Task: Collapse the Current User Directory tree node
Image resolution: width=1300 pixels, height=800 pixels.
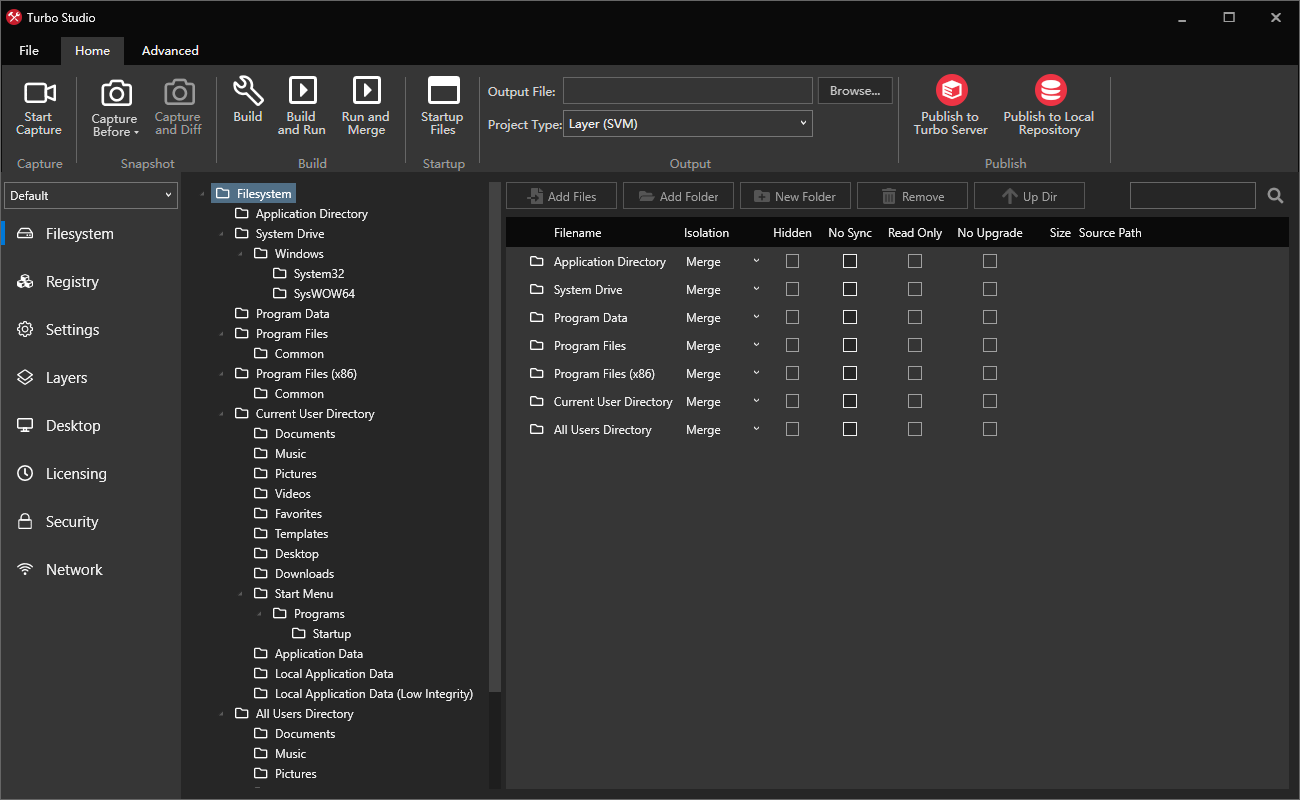Action: point(220,414)
